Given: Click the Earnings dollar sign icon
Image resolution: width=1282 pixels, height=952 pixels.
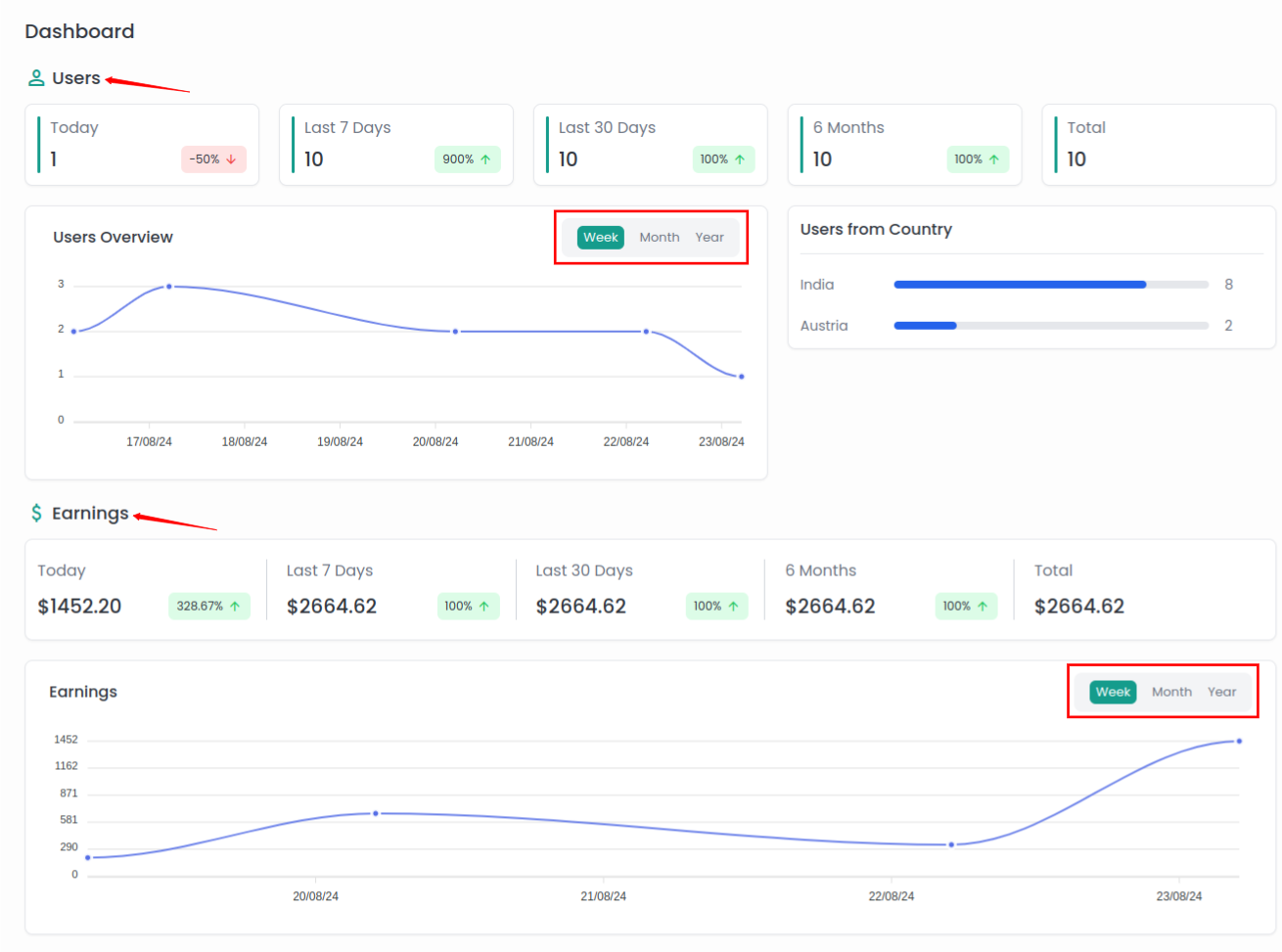Looking at the screenshot, I should [36, 514].
